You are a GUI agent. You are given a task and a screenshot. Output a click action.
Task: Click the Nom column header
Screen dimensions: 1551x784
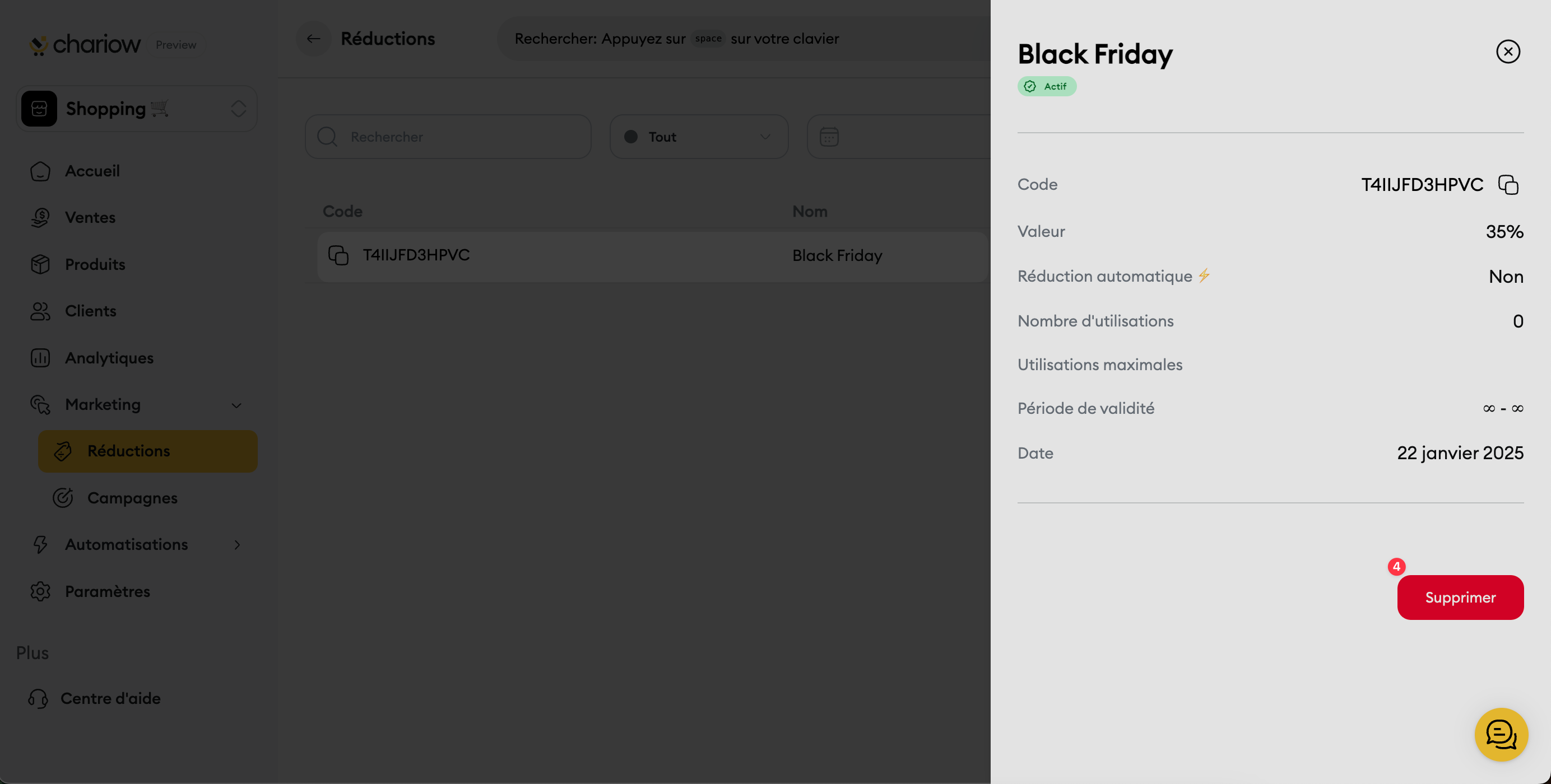point(810,212)
